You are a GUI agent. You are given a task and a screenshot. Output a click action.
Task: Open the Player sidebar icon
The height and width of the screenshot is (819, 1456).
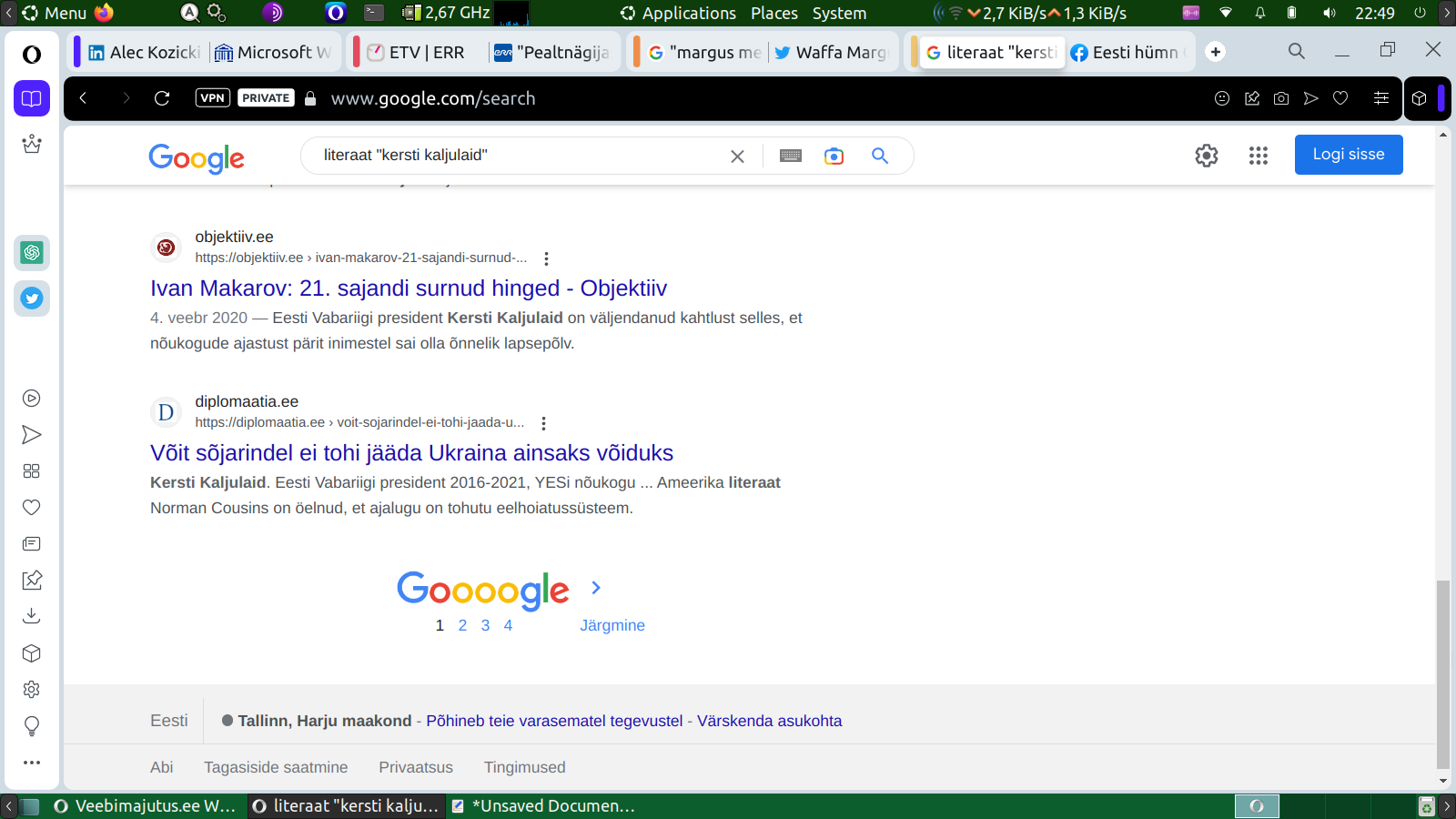pos(32,398)
